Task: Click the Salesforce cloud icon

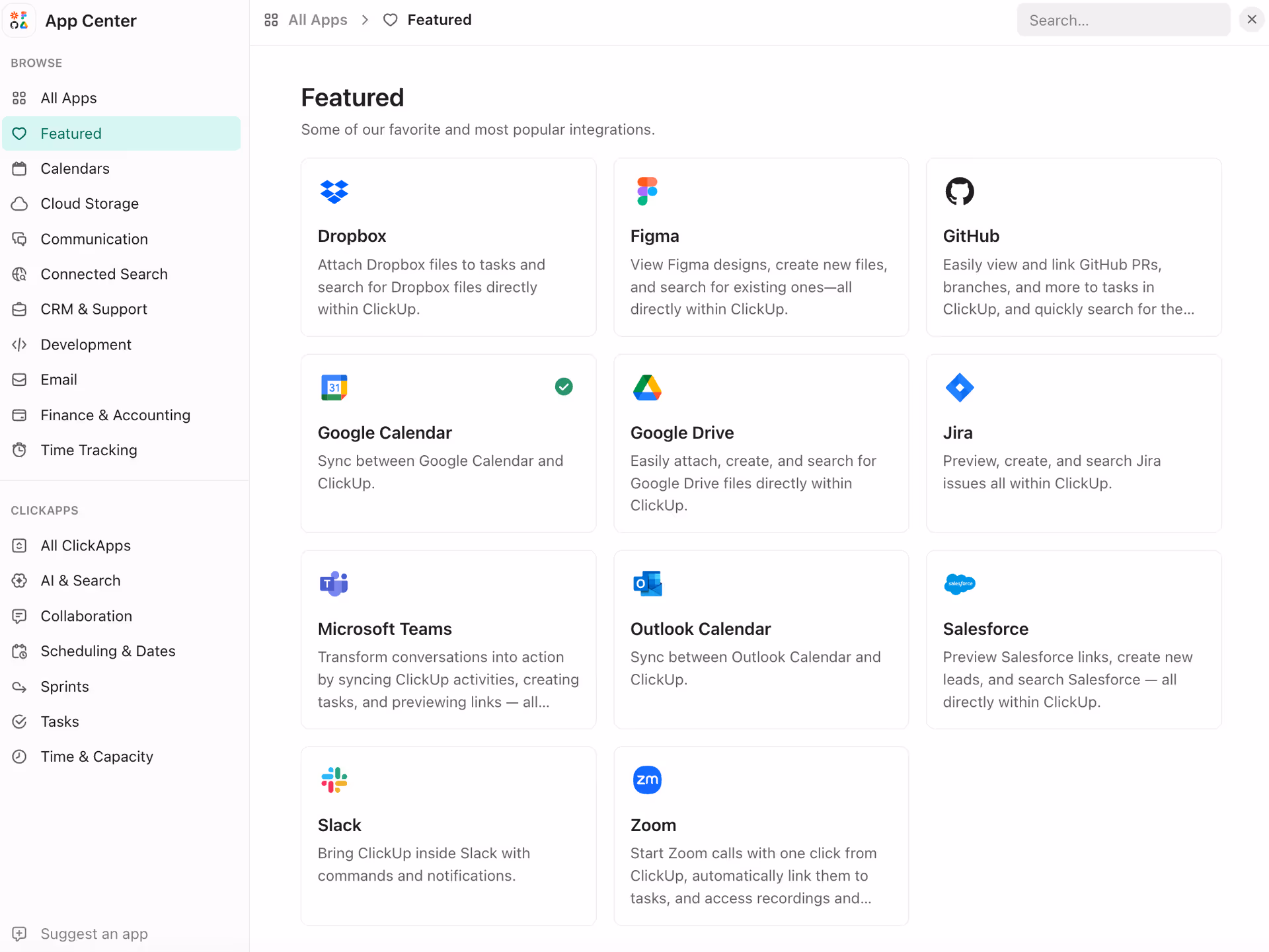Action: [x=960, y=583]
